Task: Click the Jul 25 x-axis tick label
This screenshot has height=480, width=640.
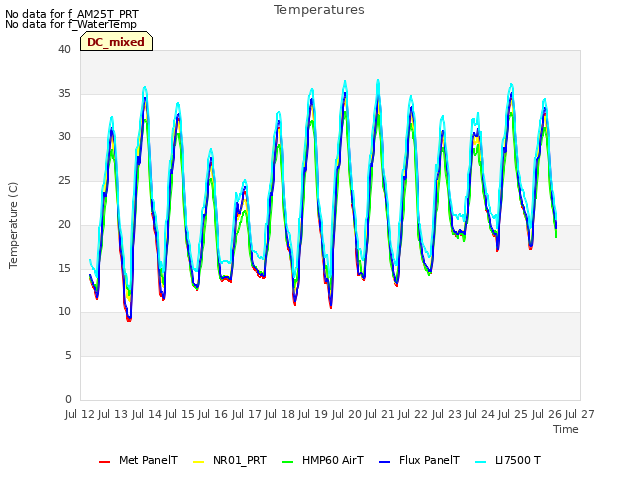Action: coord(514,414)
